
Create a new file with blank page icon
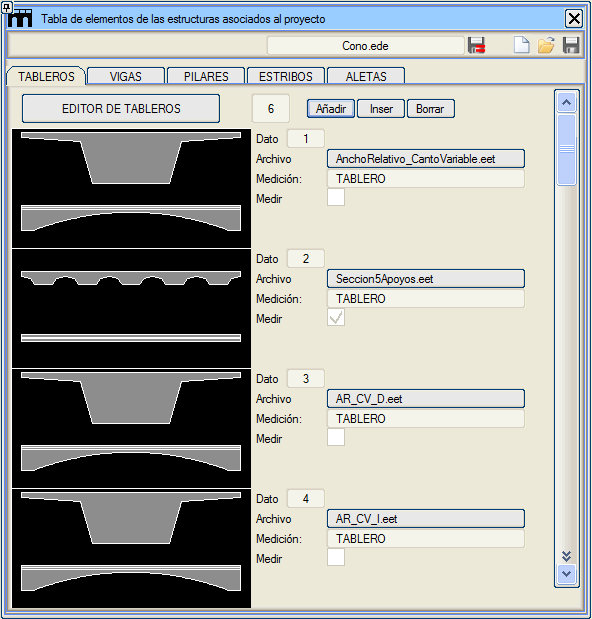[521, 45]
